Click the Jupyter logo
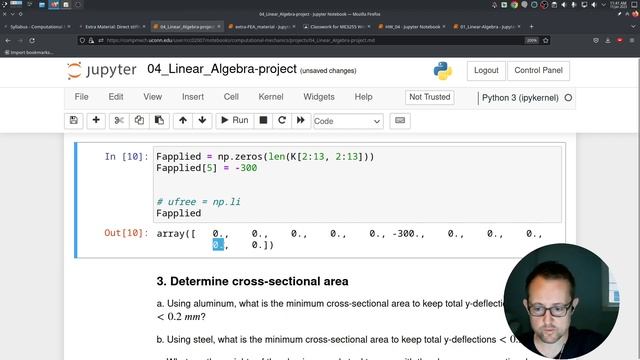640x360 pixels. pos(102,70)
